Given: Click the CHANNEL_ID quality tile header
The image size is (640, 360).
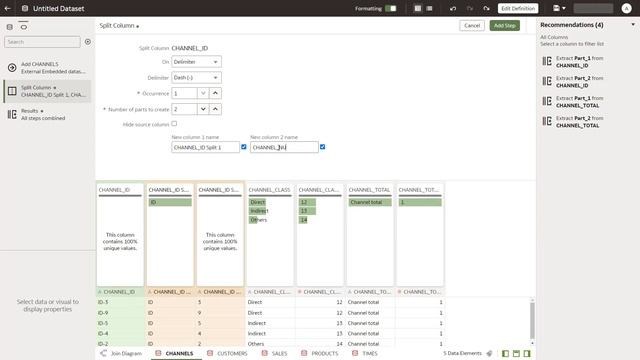Looking at the screenshot, I should pos(120,190).
